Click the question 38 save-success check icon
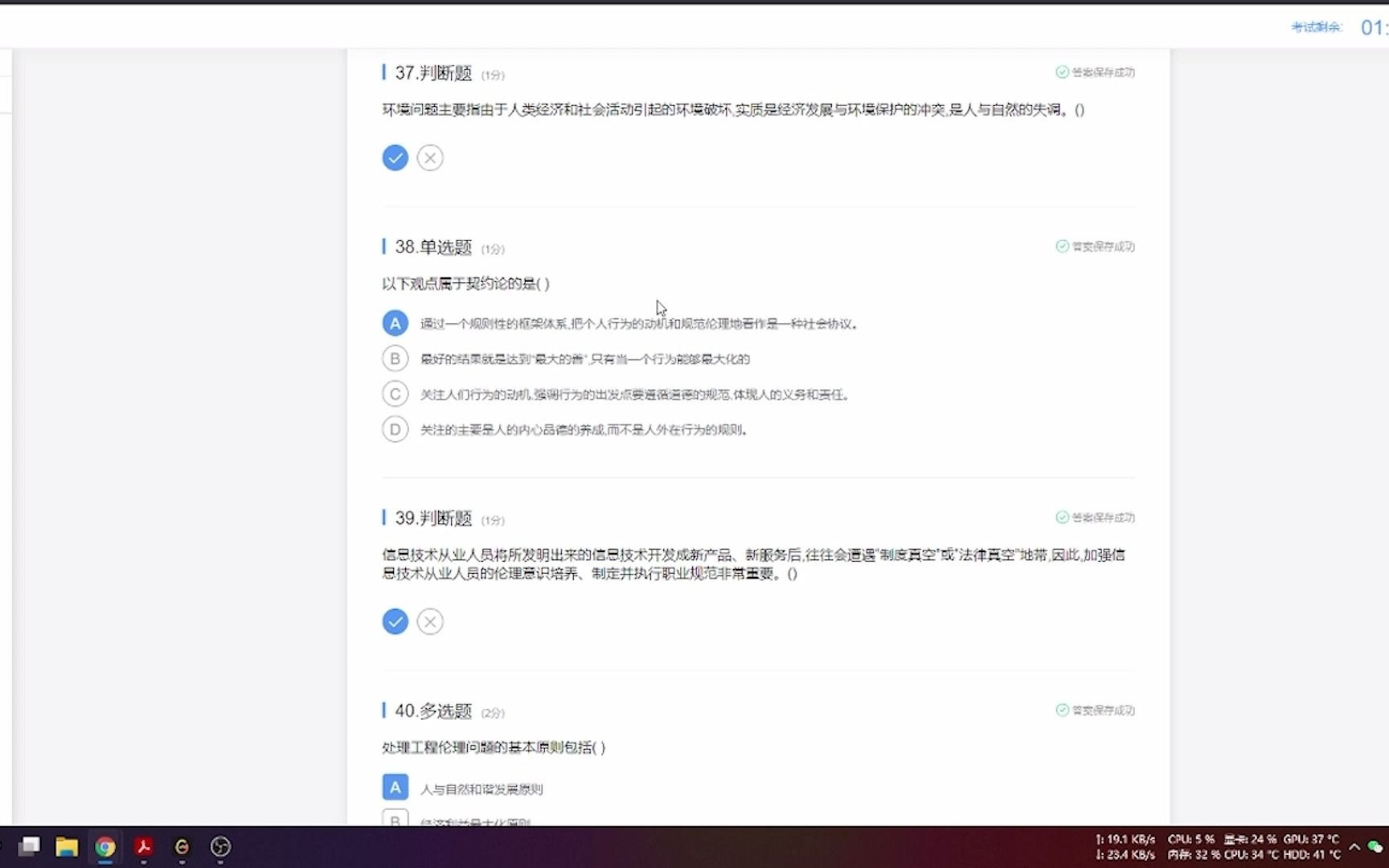The width and height of the screenshot is (1389, 868). (x=1062, y=246)
